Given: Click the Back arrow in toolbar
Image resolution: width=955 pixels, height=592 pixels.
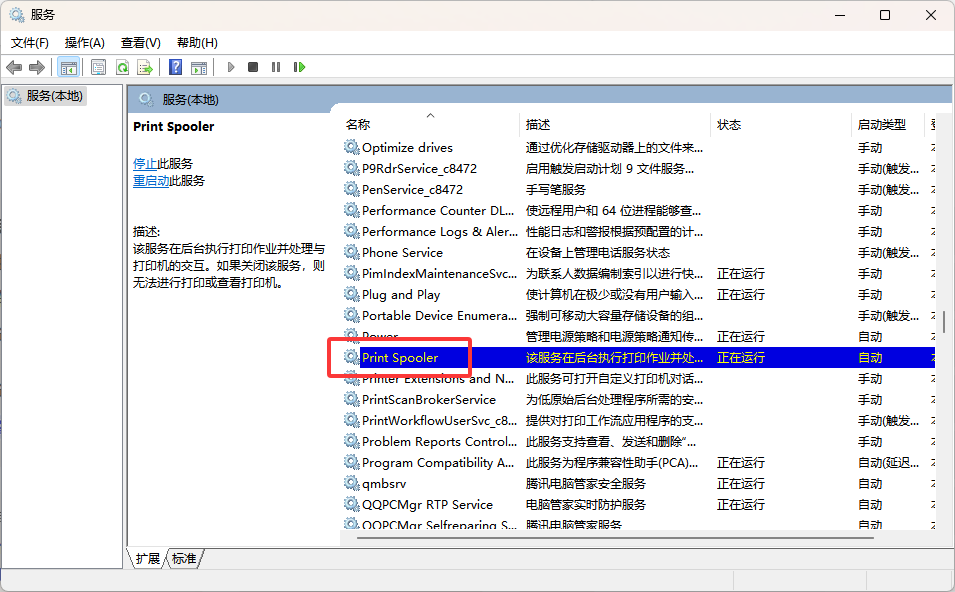Looking at the screenshot, I should (x=14, y=67).
